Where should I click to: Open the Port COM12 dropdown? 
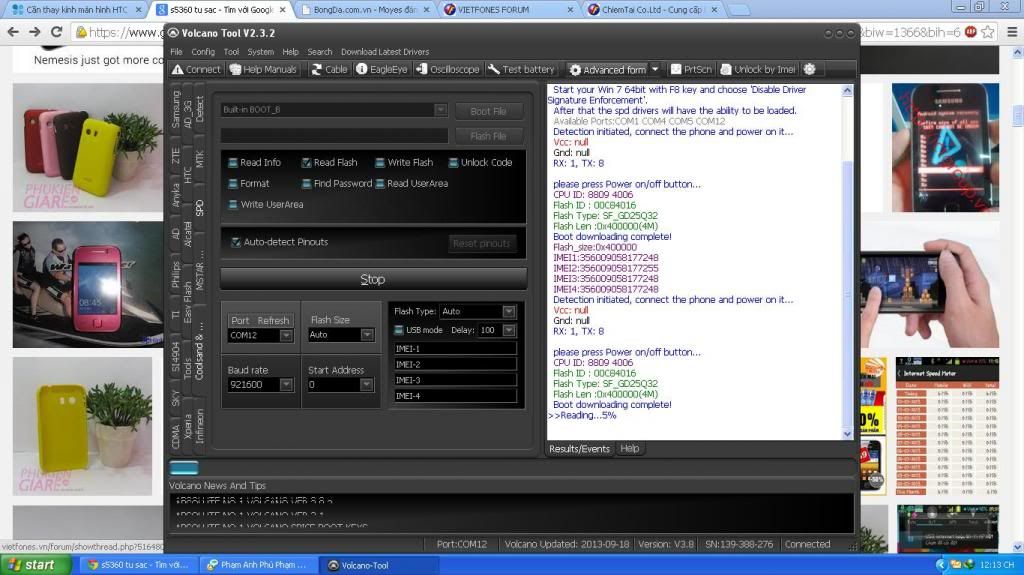tap(286, 335)
